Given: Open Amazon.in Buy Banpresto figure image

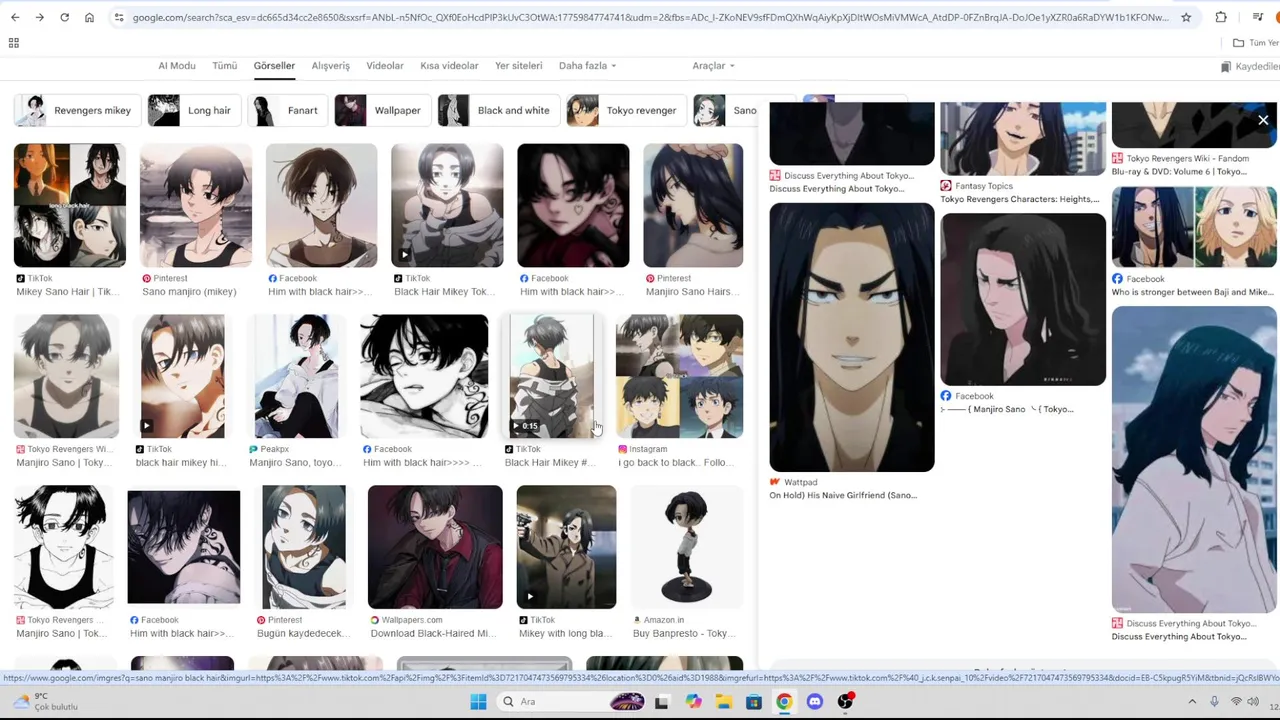Looking at the screenshot, I should coord(687,547).
